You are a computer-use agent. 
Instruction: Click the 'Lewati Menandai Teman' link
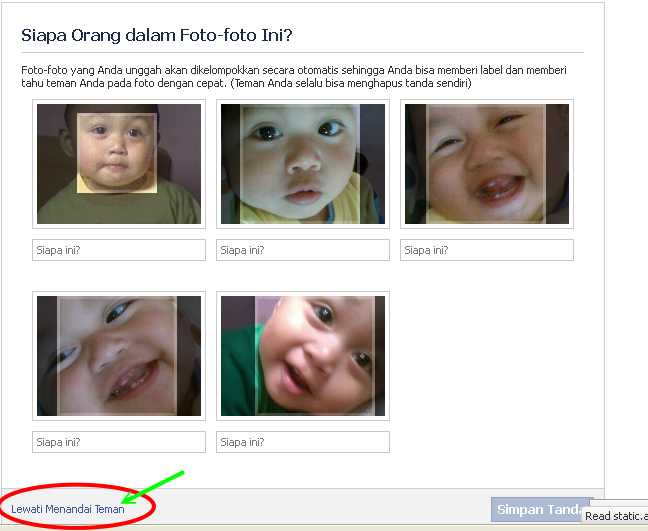click(x=68, y=509)
